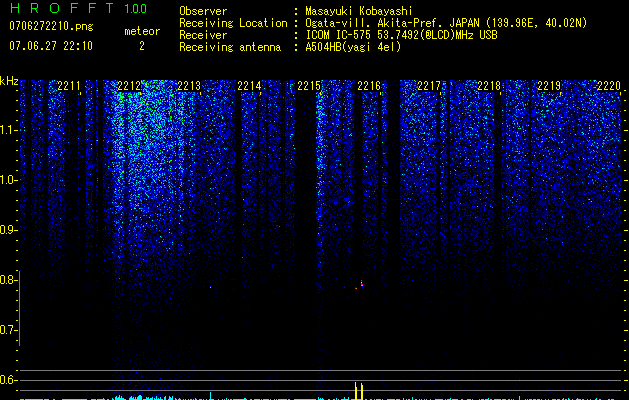Click the Receiving antenna label
This screenshot has height=400, width=629.
pyautogui.click(x=230, y=47)
